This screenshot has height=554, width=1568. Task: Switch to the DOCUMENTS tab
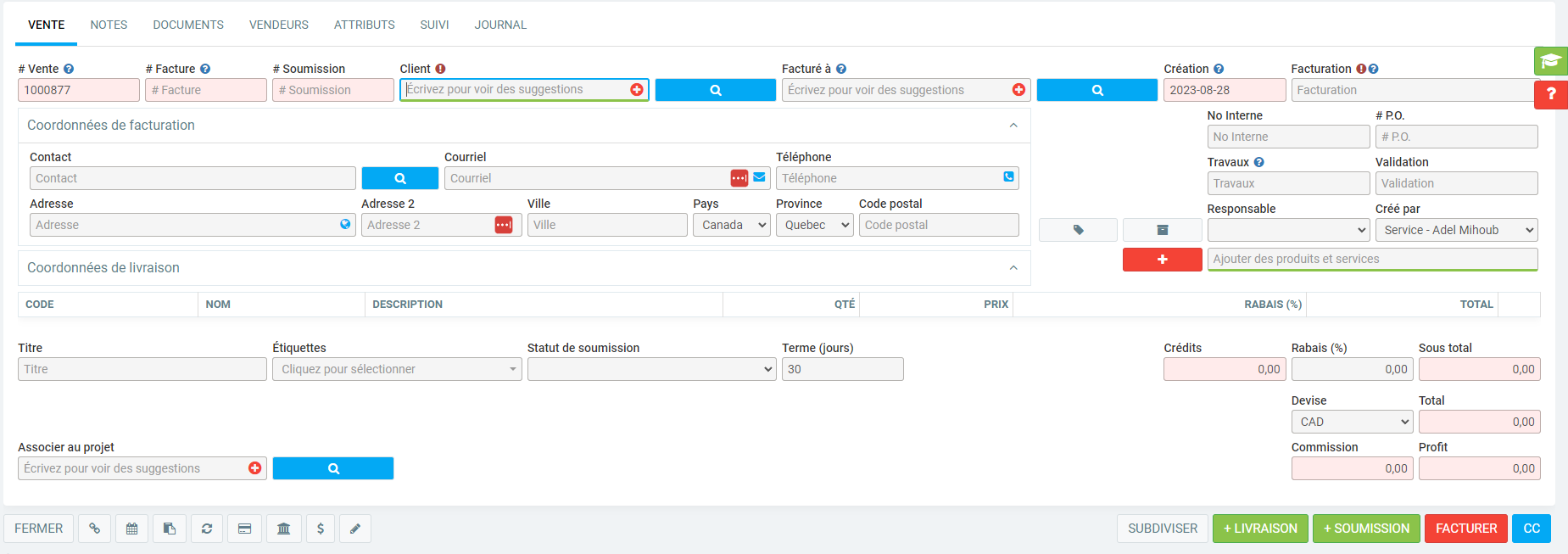pos(188,25)
